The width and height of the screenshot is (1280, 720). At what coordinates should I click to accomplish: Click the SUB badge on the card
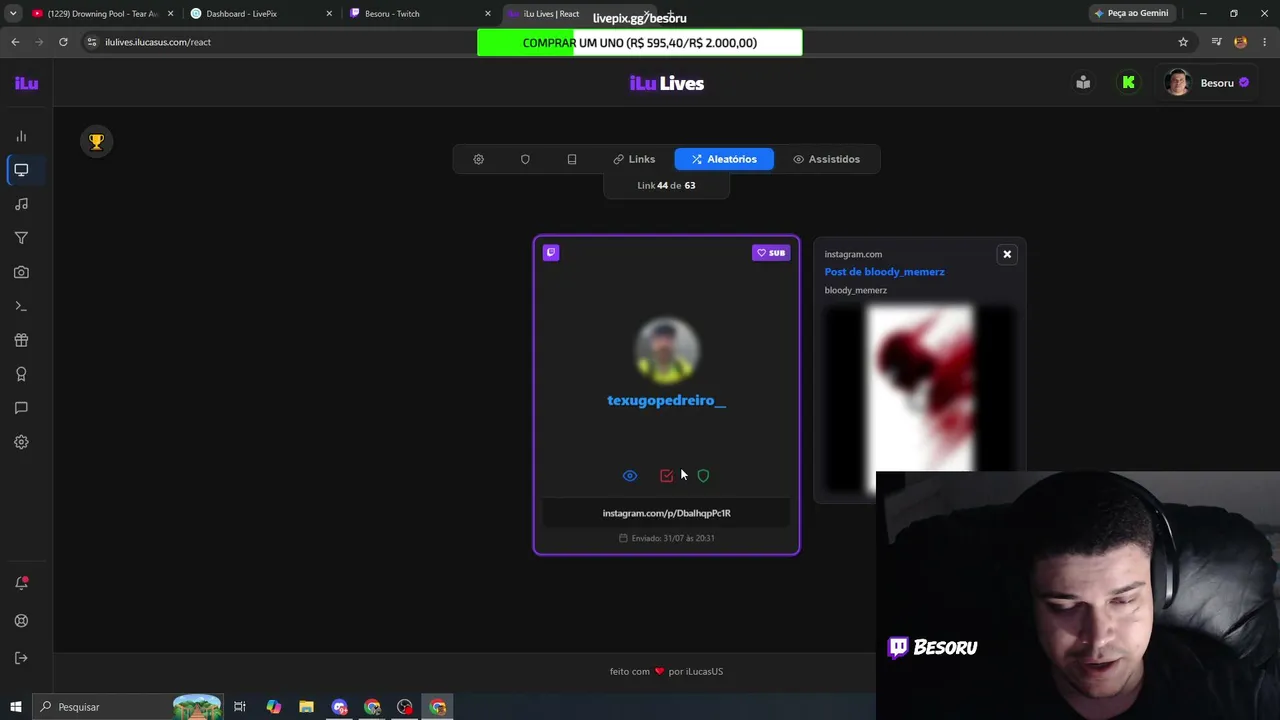point(771,253)
